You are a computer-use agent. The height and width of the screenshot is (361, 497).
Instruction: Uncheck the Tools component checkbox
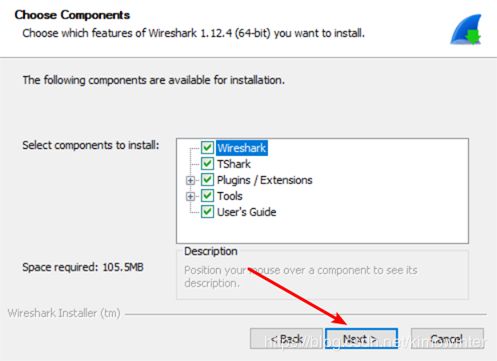coord(207,195)
